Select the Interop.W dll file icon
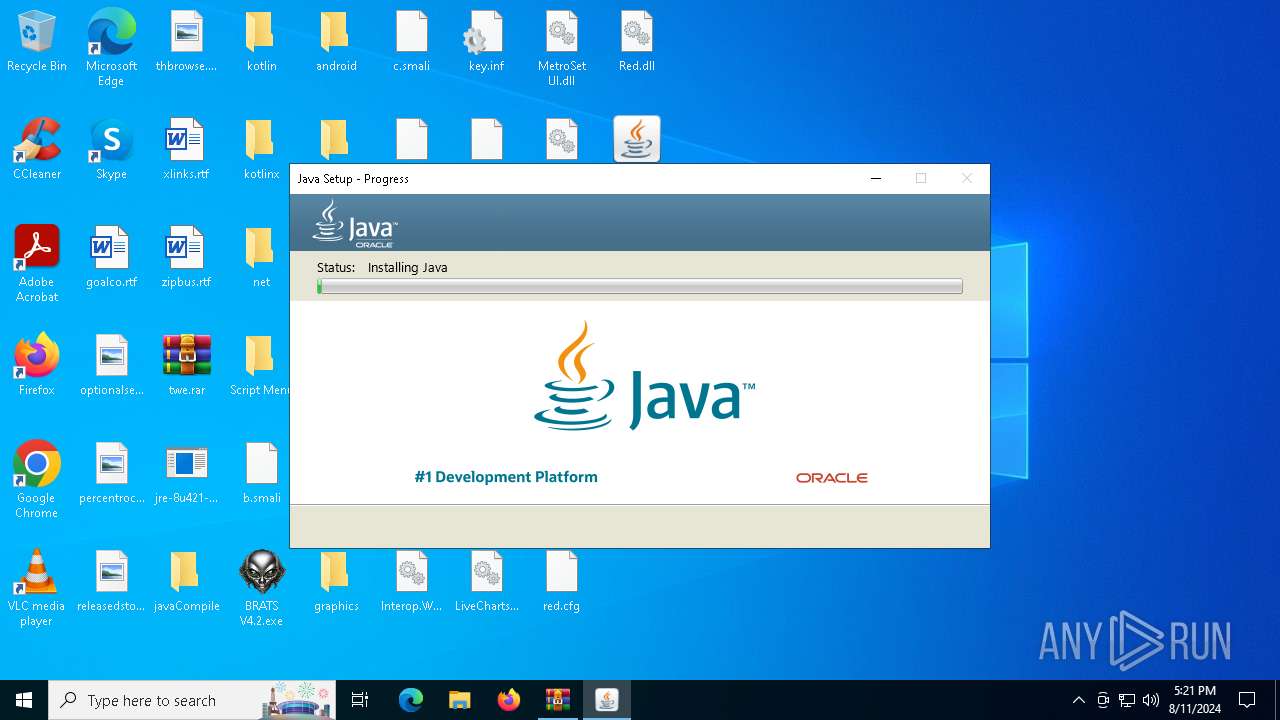1280x720 pixels. [411, 582]
